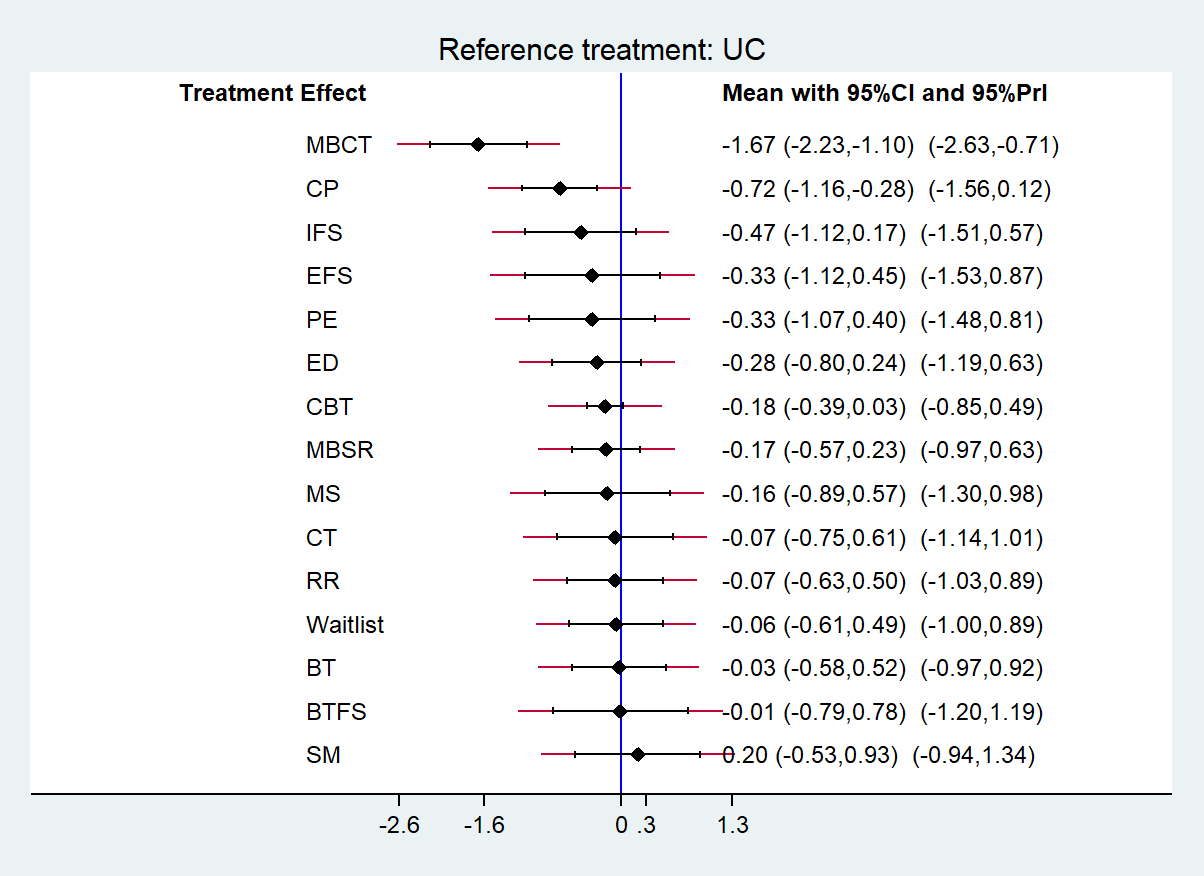Click the IFS diamond marker on plot
This screenshot has height=876, width=1204.
pos(581,232)
